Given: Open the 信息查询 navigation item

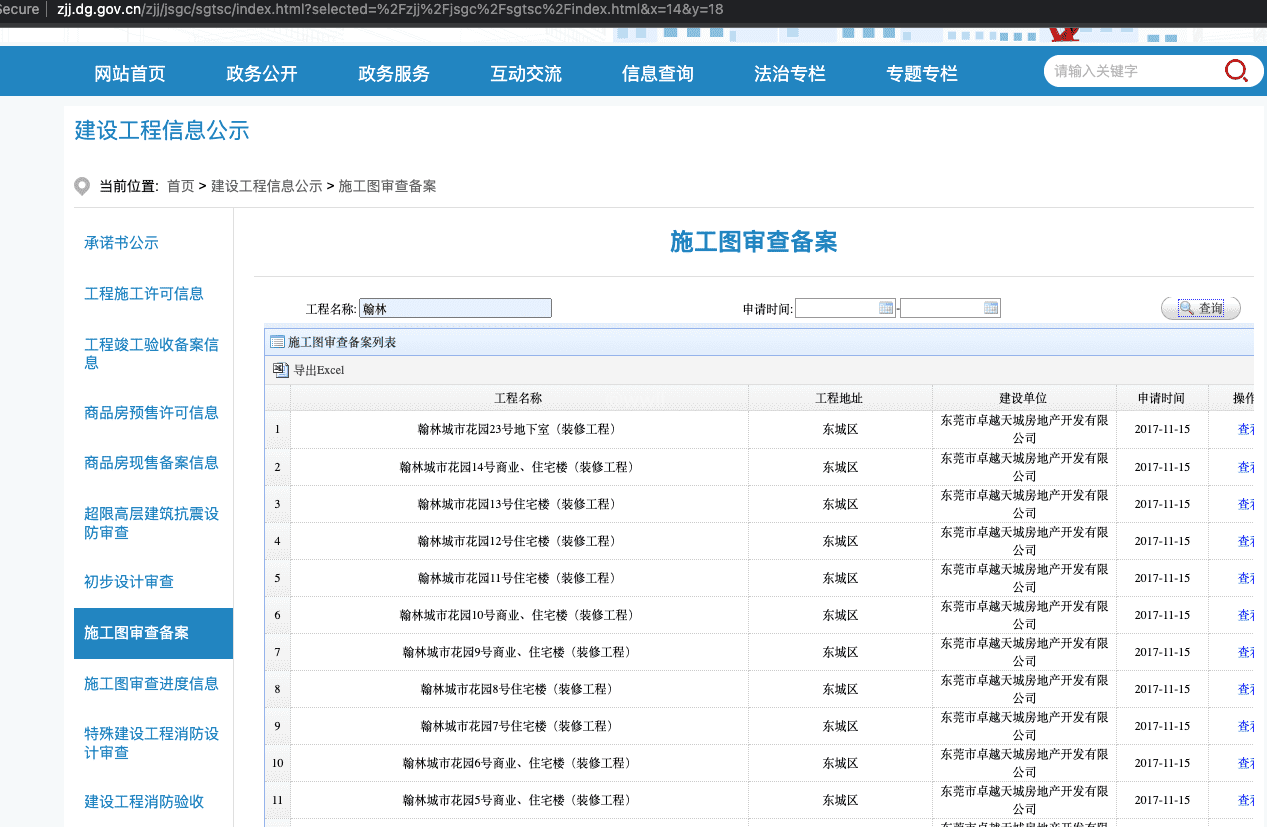Looking at the screenshot, I should click(658, 74).
